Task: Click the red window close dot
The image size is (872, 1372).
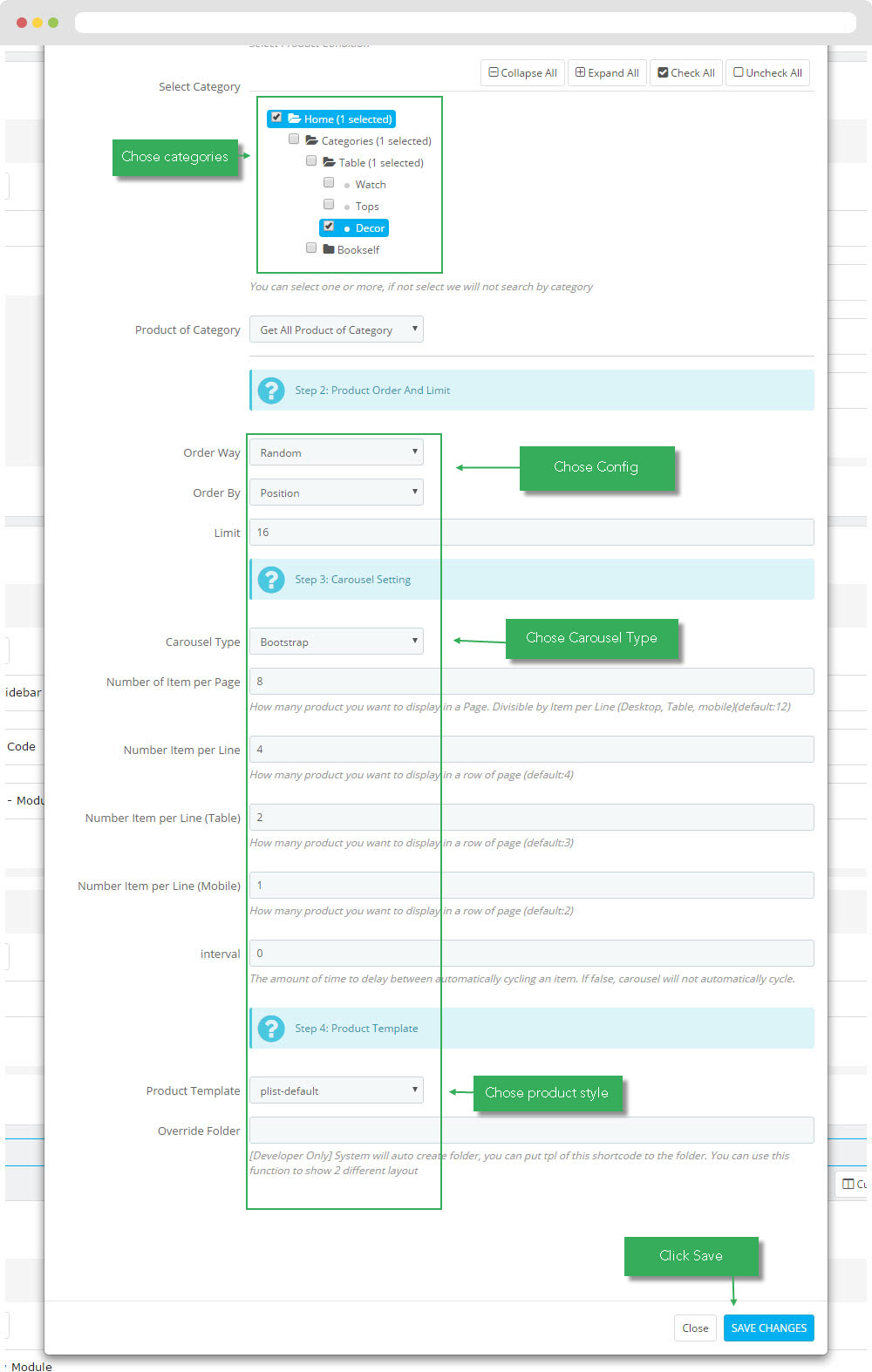Action: 22,22
